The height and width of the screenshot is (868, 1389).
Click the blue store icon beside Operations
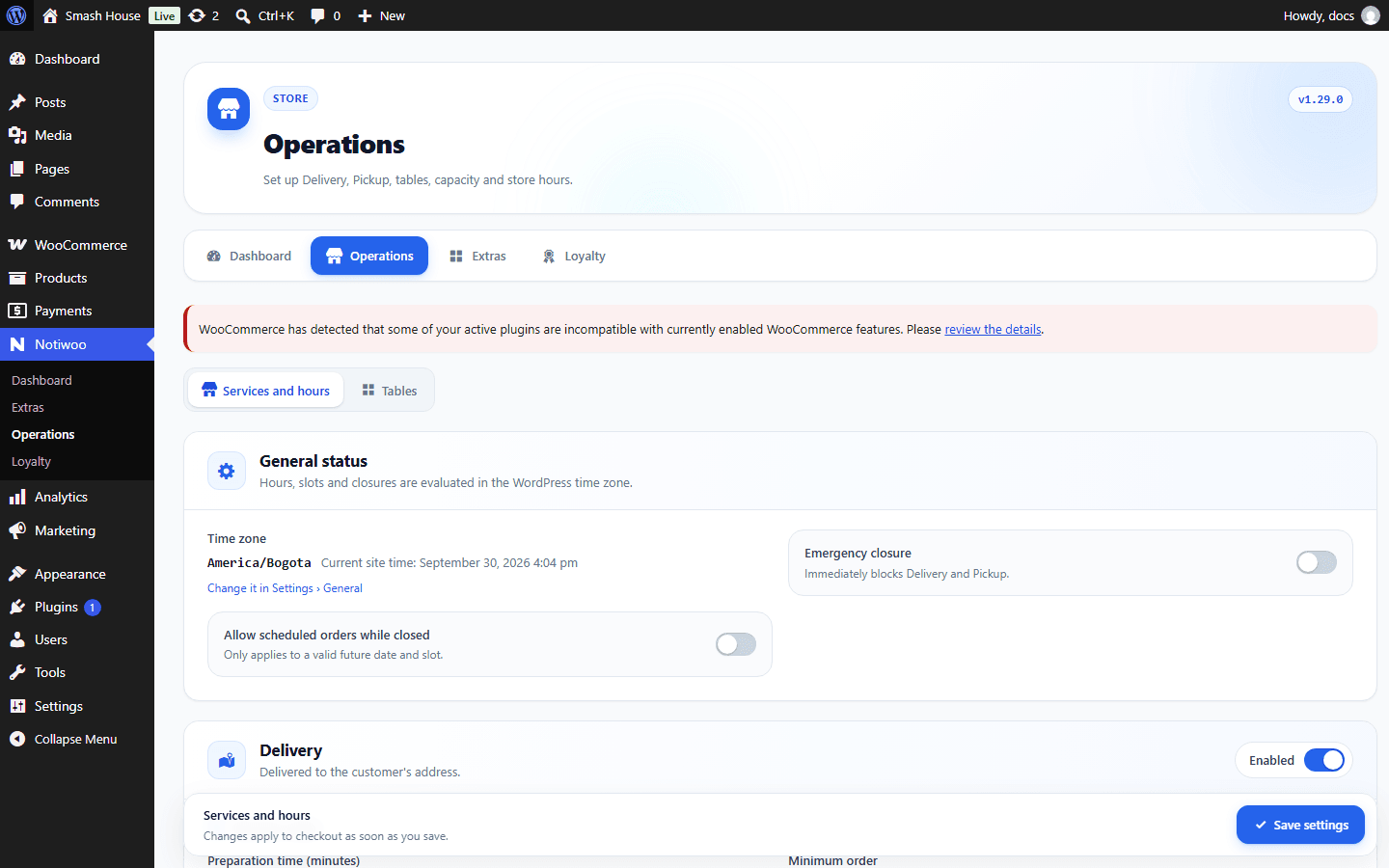point(229,109)
